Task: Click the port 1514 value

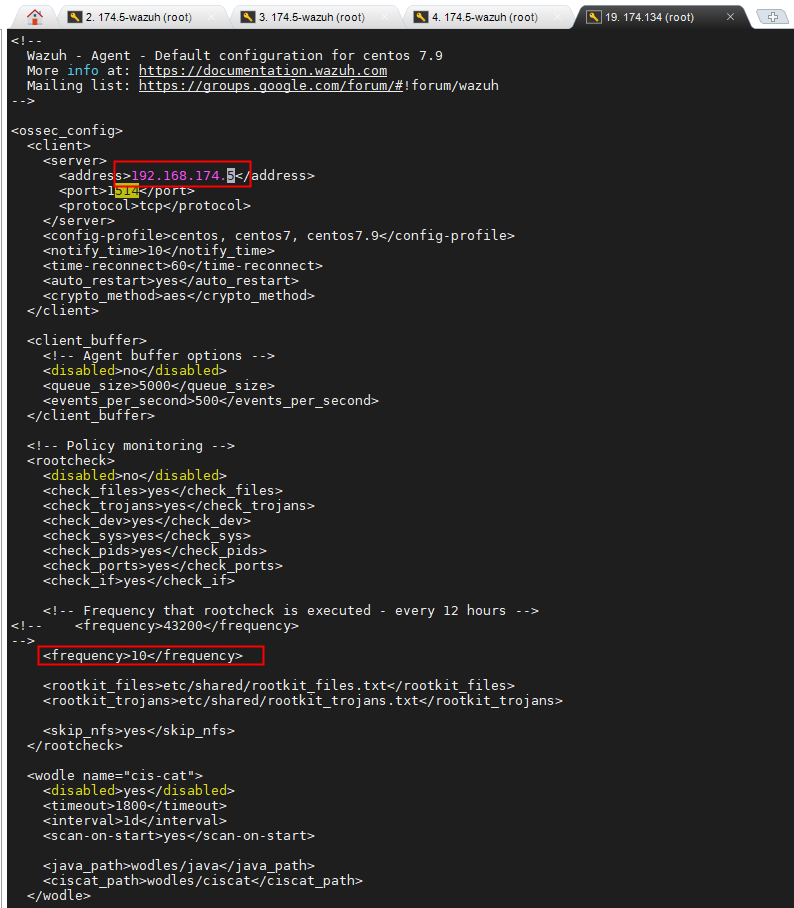Action: coord(123,191)
